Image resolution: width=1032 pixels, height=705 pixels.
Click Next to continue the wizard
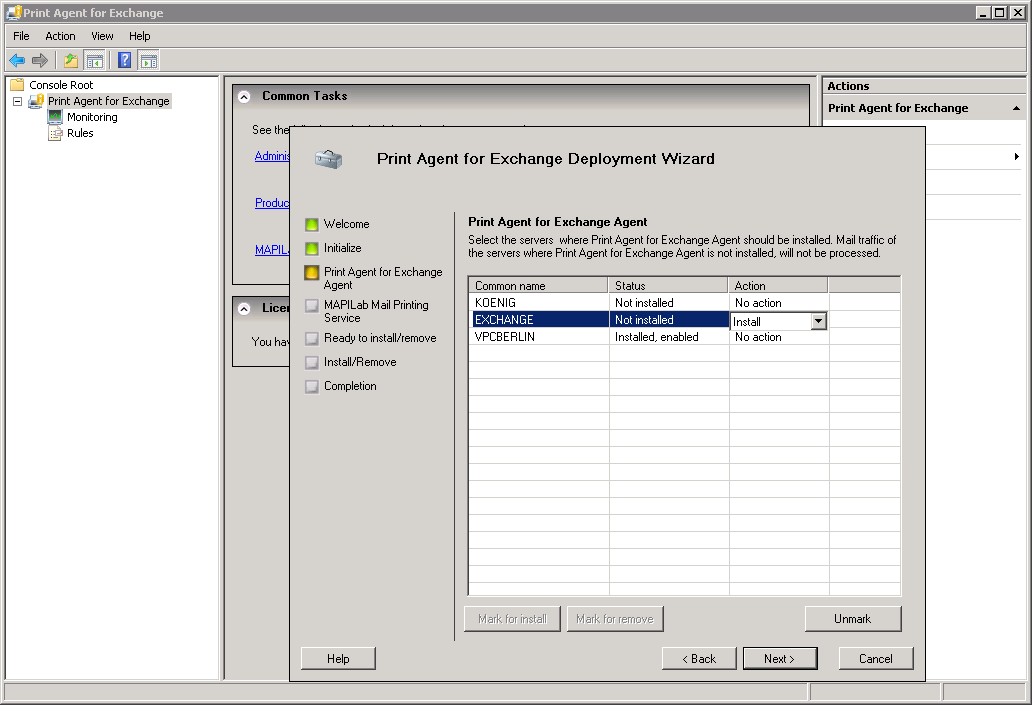tap(780, 658)
